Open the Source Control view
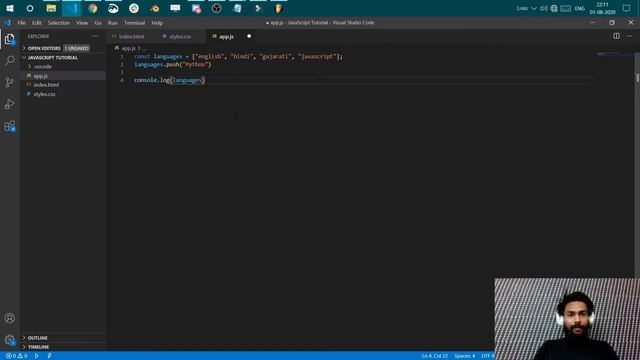640x360 pixels. click(9, 82)
